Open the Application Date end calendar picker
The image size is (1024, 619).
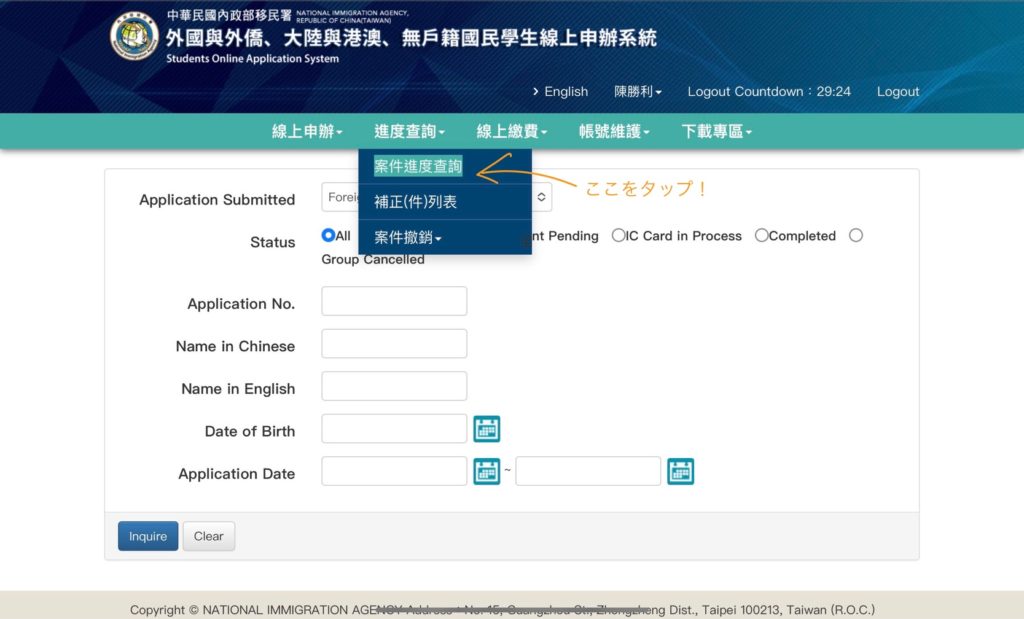[x=681, y=470]
